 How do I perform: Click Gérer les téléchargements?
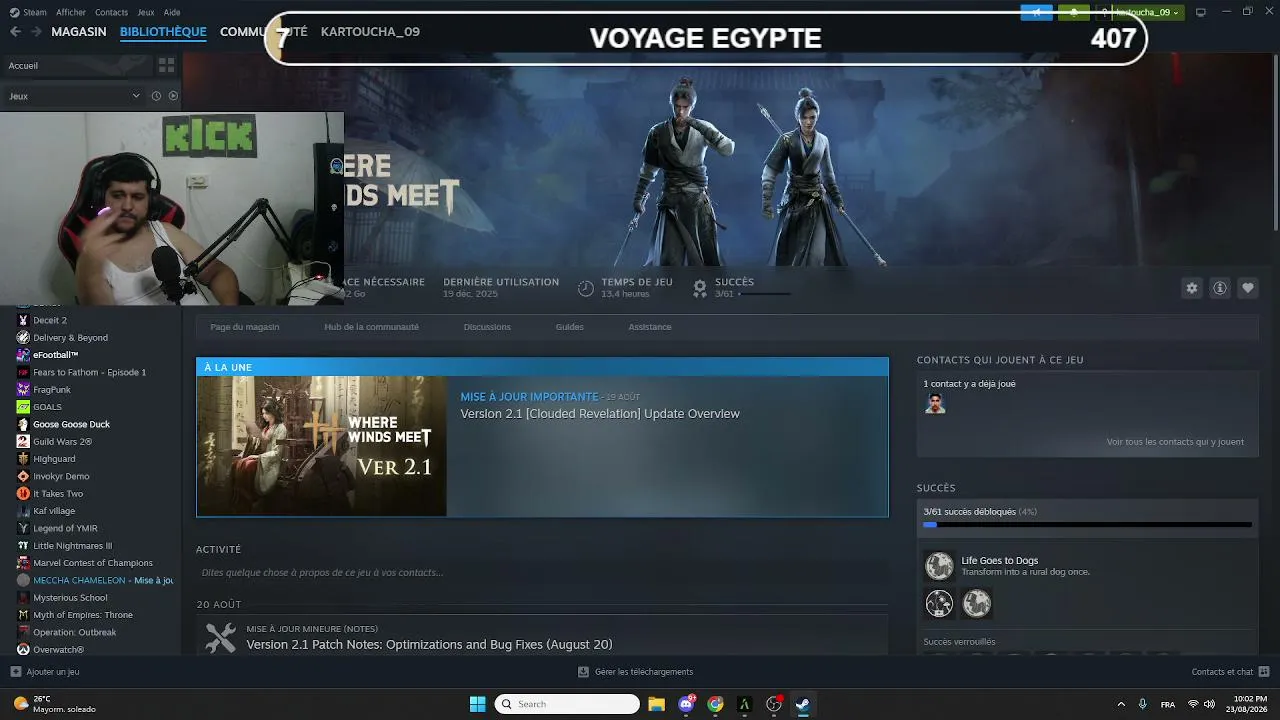(636, 672)
